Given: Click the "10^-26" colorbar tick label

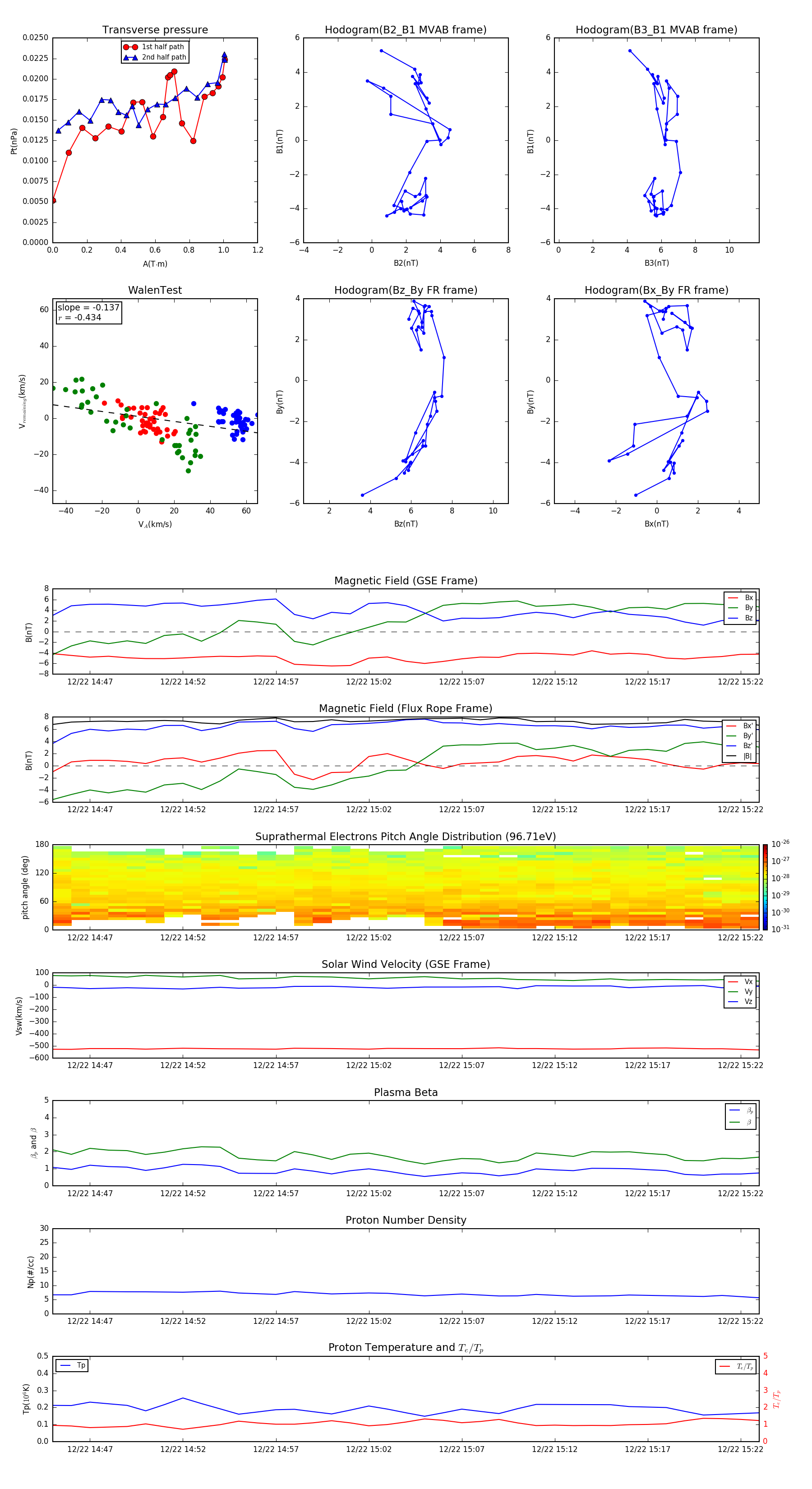Looking at the screenshot, I should (780, 844).
